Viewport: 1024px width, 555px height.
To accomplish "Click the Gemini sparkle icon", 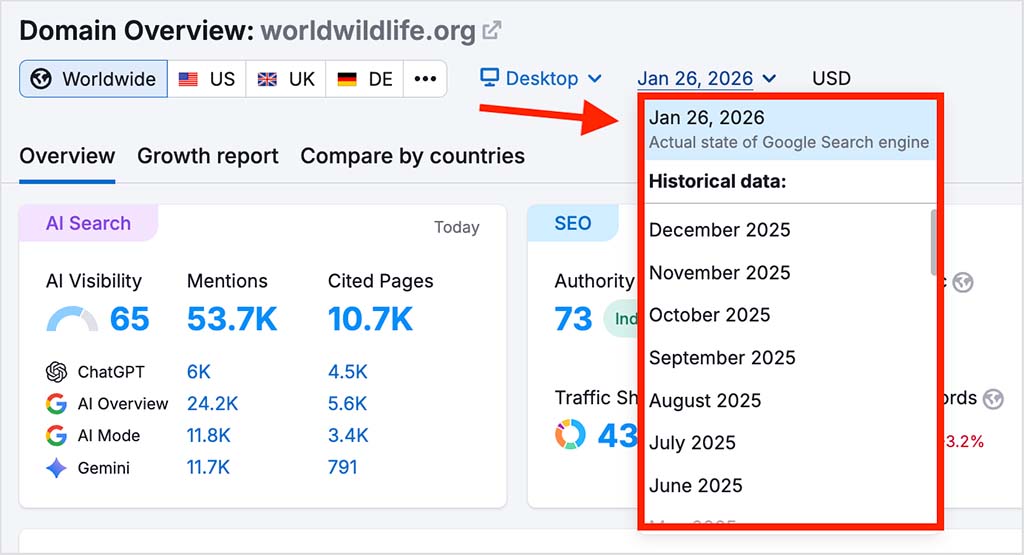I will 57,468.
